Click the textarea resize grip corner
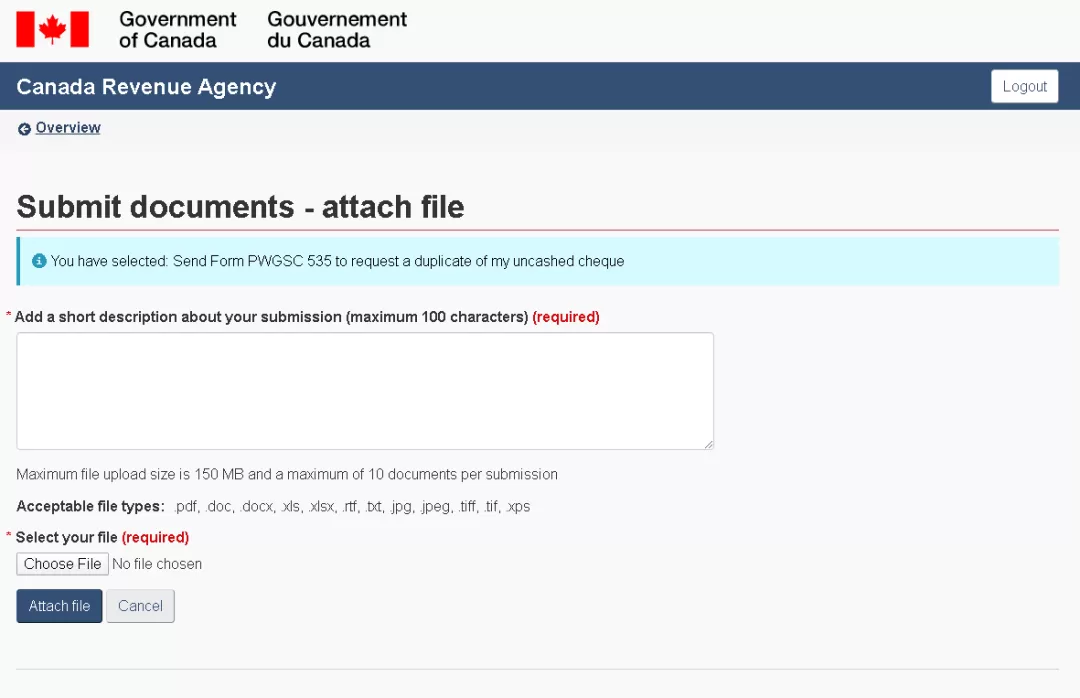This screenshot has width=1080, height=698. point(708,444)
